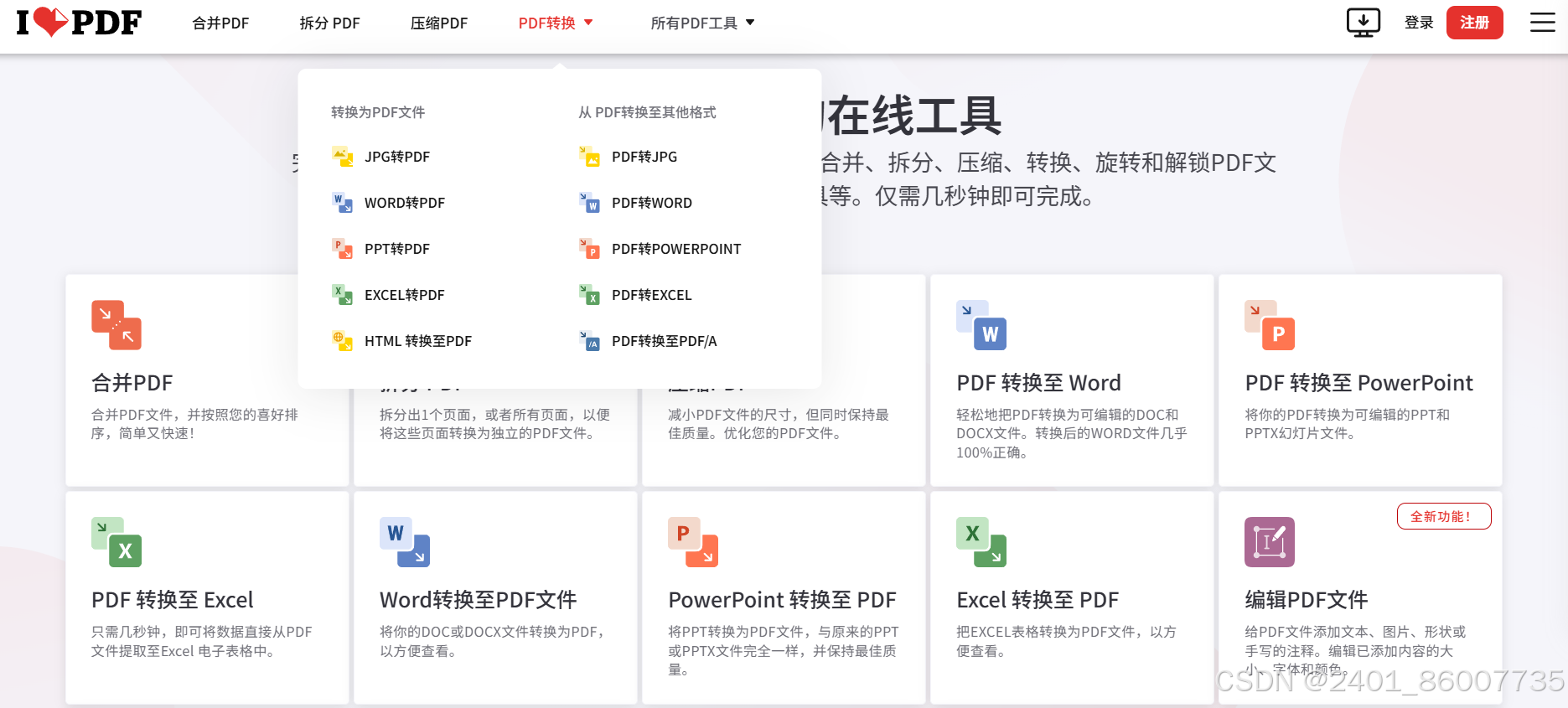Choose JPG转PDF from the dropdown
The image size is (1568, 708).
click(x=397, y=157)
